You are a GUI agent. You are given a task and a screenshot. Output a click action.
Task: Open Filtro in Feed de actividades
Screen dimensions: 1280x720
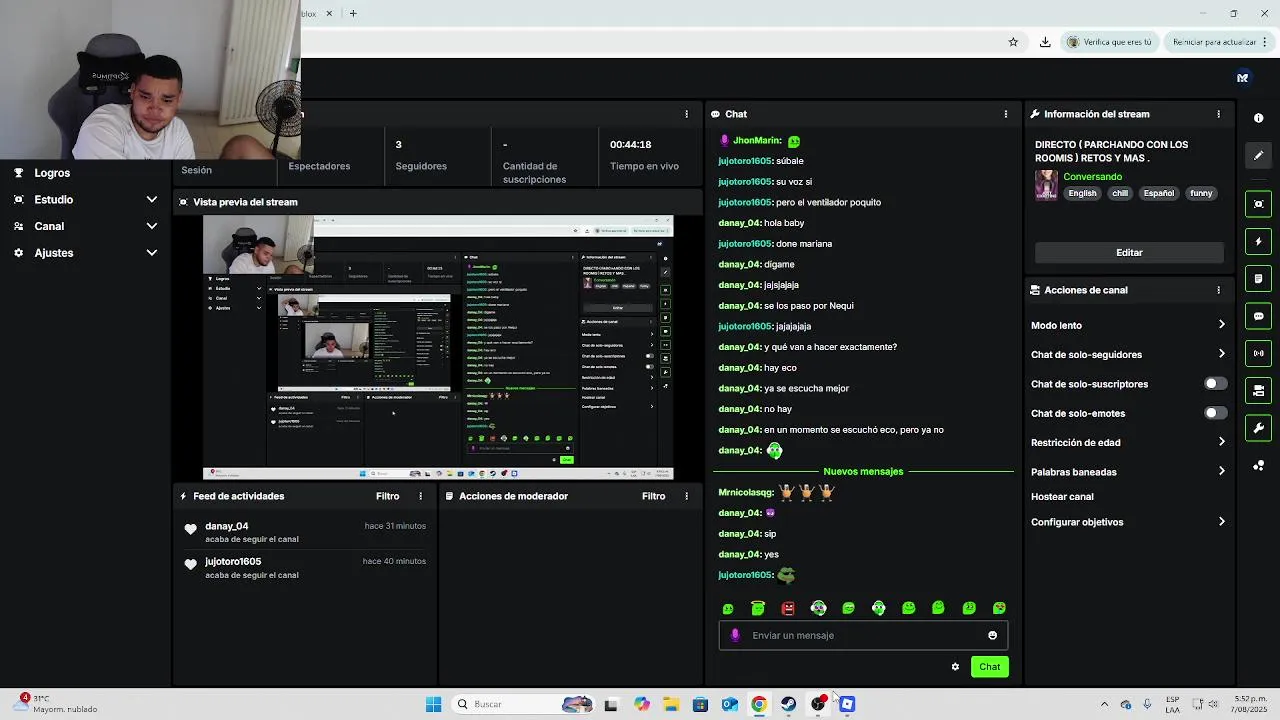pos(387,496)
